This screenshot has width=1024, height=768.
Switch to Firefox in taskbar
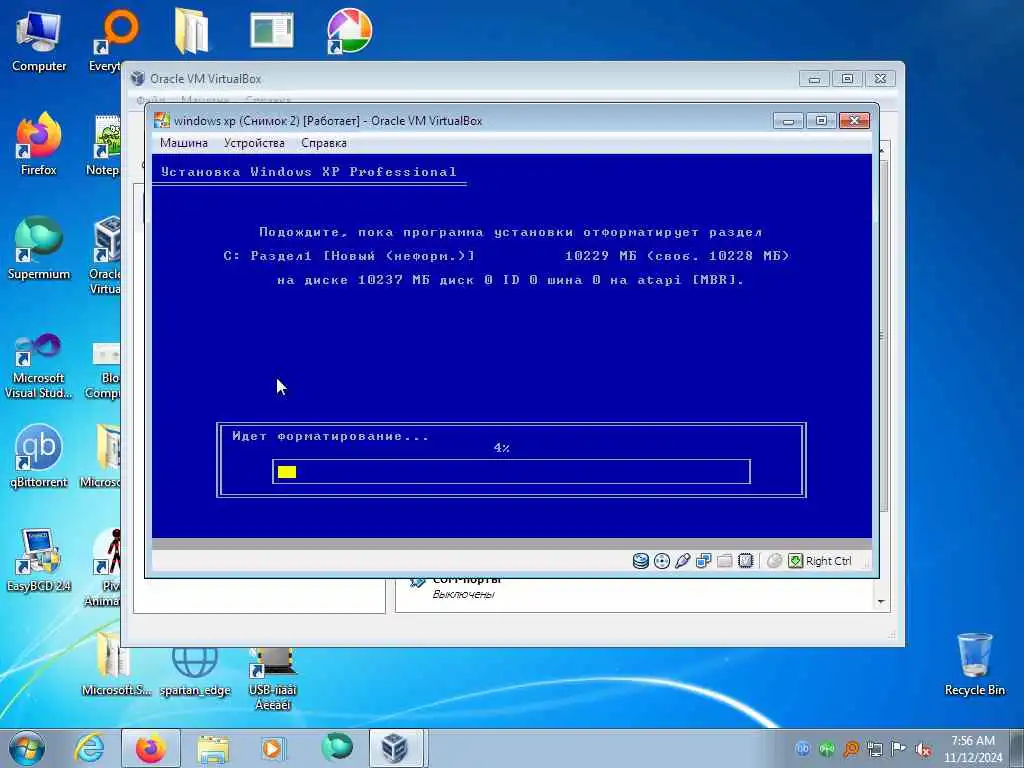click(x=151, y=749)
